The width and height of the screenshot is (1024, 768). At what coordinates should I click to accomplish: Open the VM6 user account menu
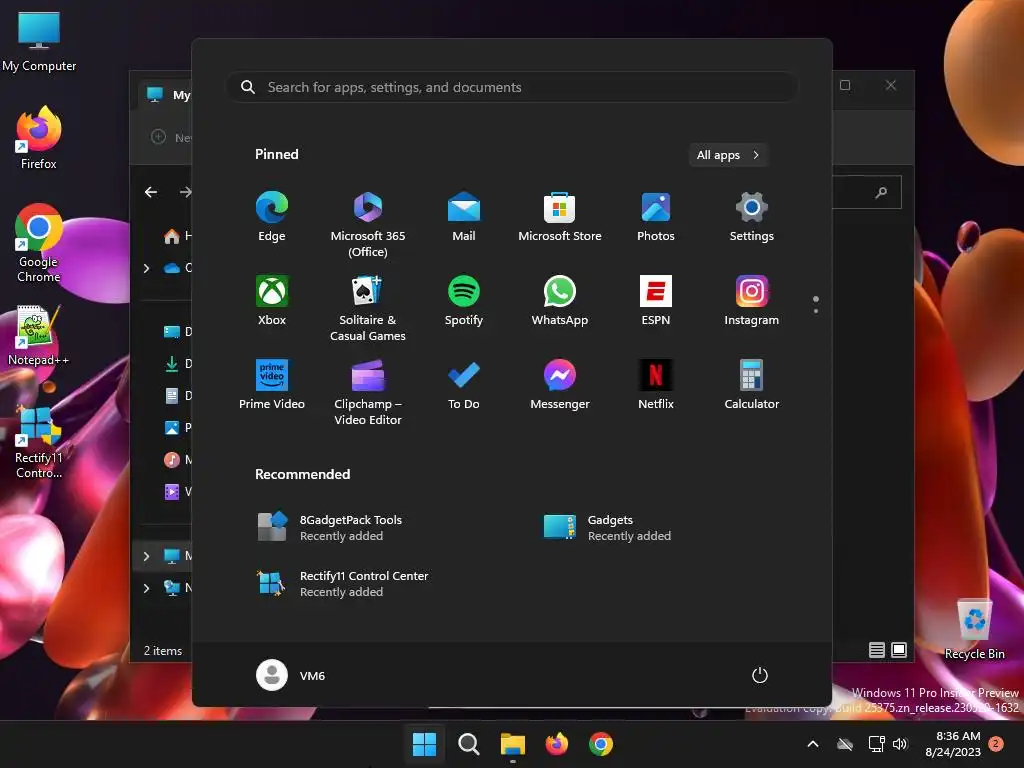point(291,675)
